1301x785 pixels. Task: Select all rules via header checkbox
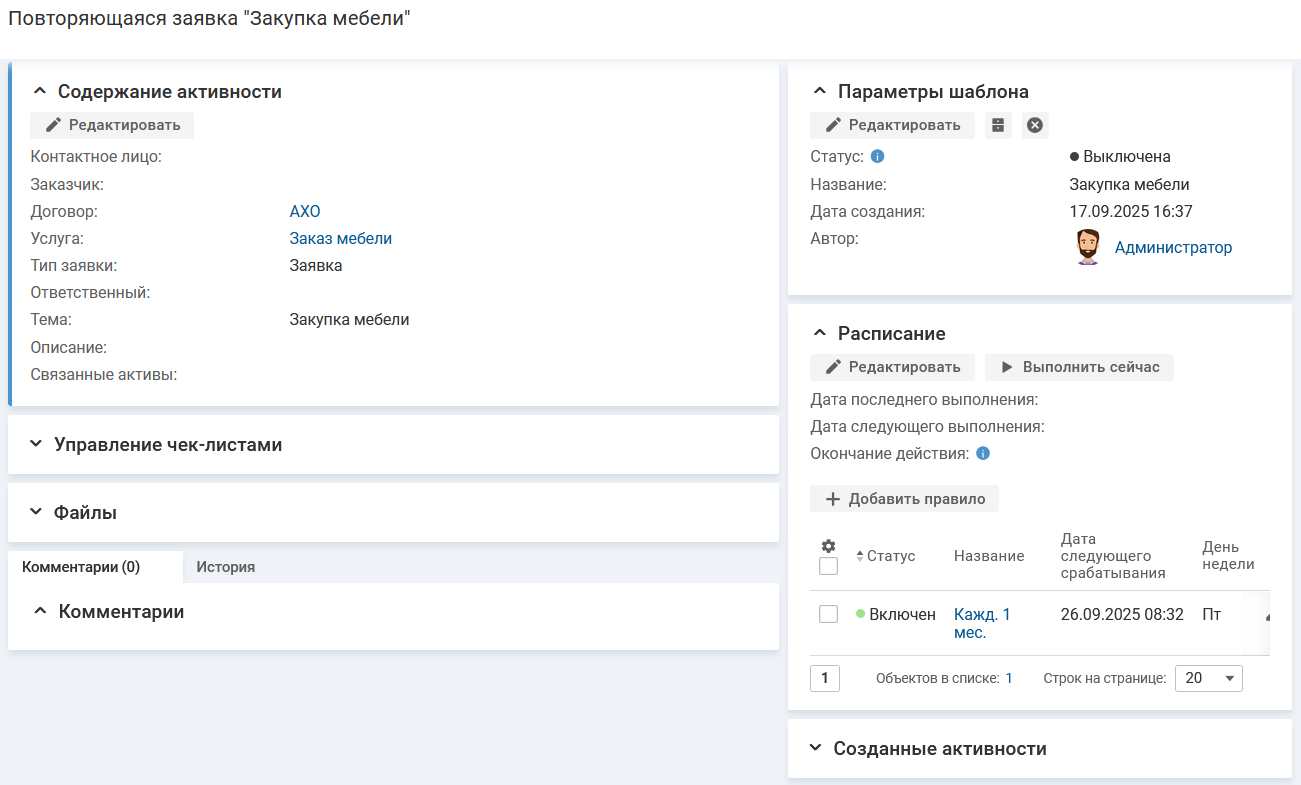828,566
